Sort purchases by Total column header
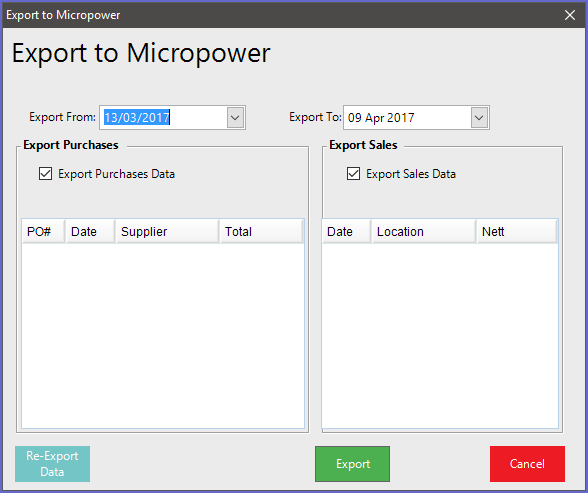Screen dimensions: 588x493 click(261, 232)
